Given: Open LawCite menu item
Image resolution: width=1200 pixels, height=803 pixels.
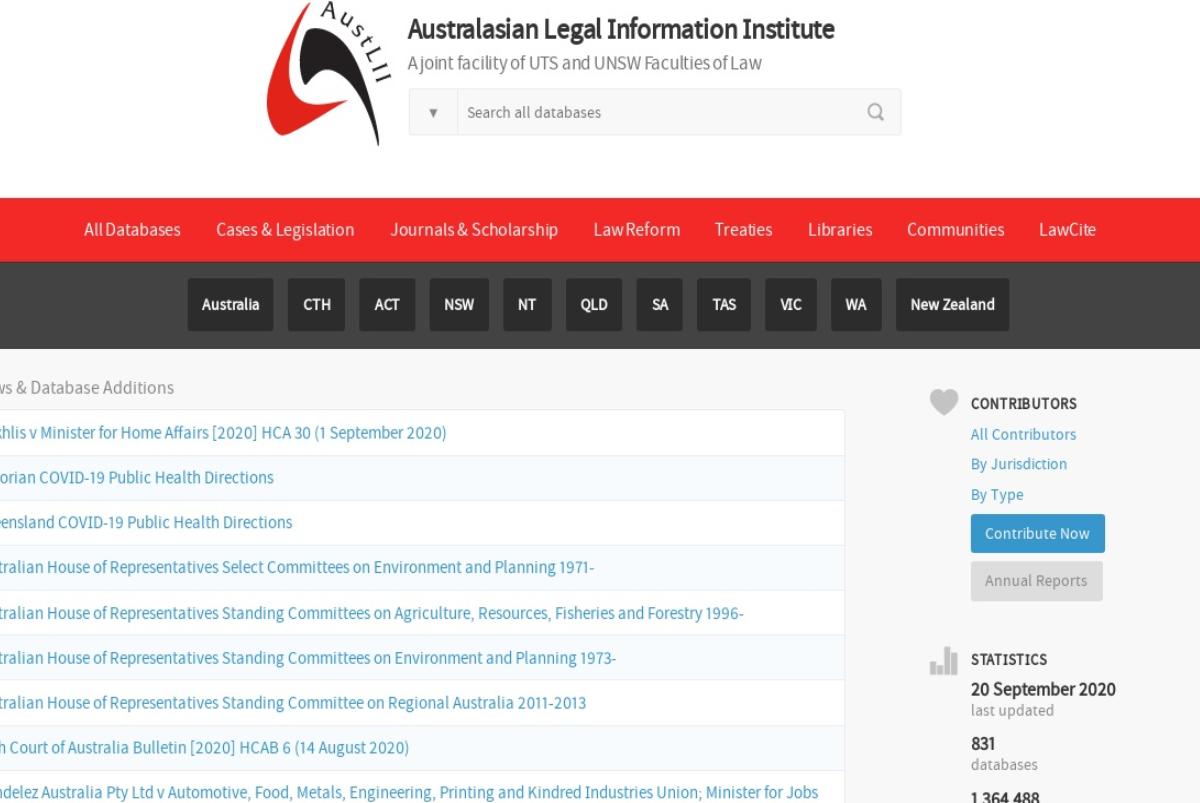Looking at the screenshot, I should pyautogui.click(x=1067, y=229).
